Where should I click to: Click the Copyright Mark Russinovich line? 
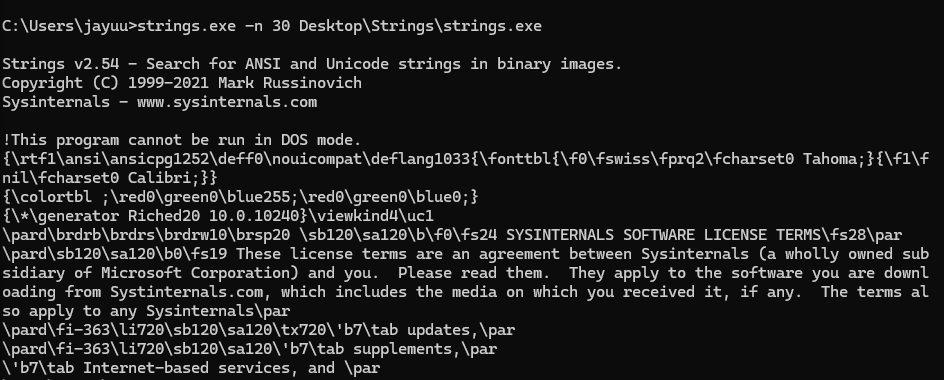pyautogui.click(x=182, y=83)
